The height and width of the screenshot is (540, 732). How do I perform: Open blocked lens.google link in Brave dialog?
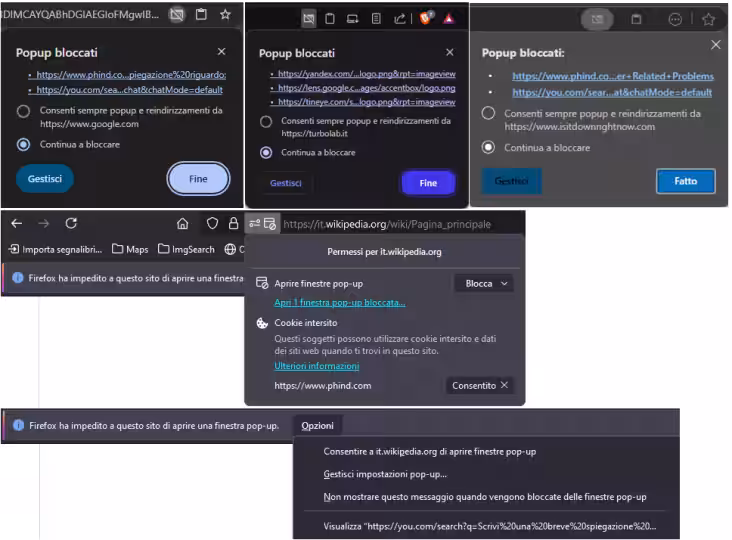[x=367, y=88]
